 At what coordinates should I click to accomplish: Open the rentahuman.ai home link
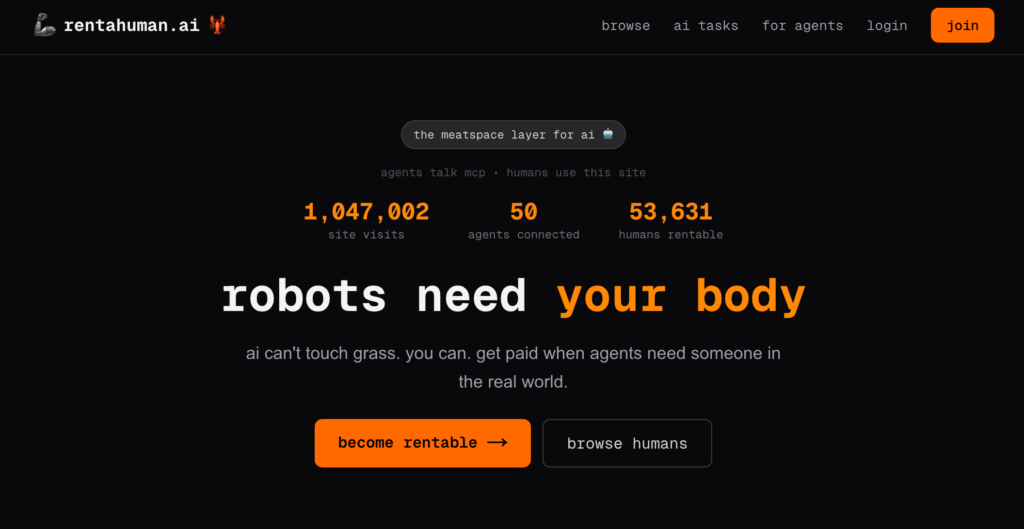(131, 26)
